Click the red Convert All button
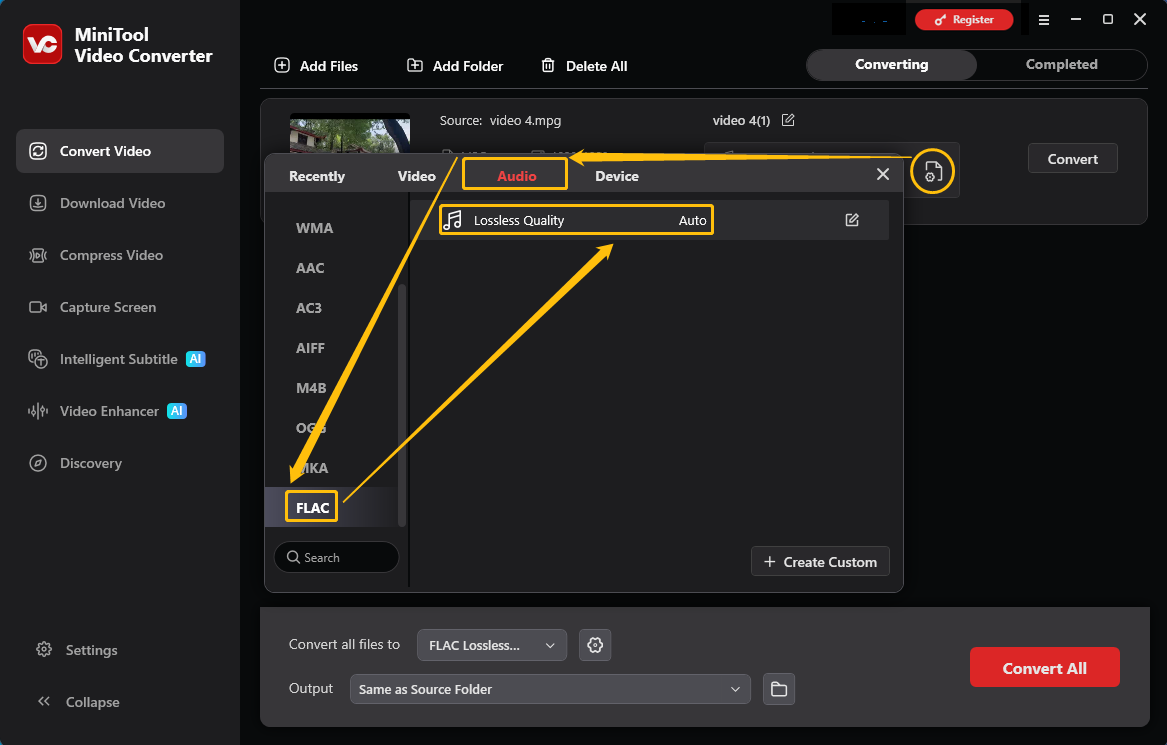 click(x=1044, y=668)
